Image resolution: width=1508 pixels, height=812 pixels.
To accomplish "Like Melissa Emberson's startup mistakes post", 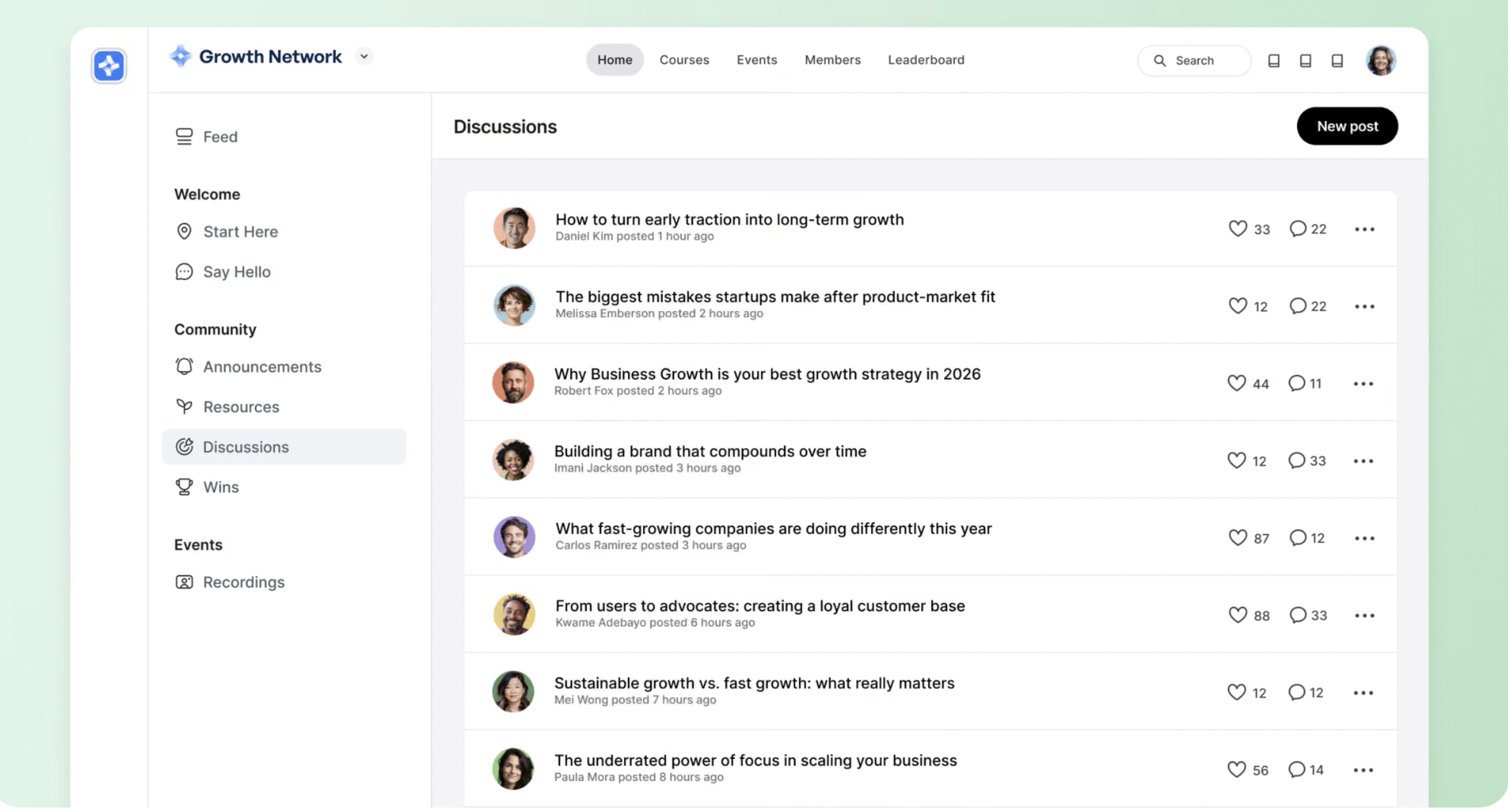I will (1237, 306).
